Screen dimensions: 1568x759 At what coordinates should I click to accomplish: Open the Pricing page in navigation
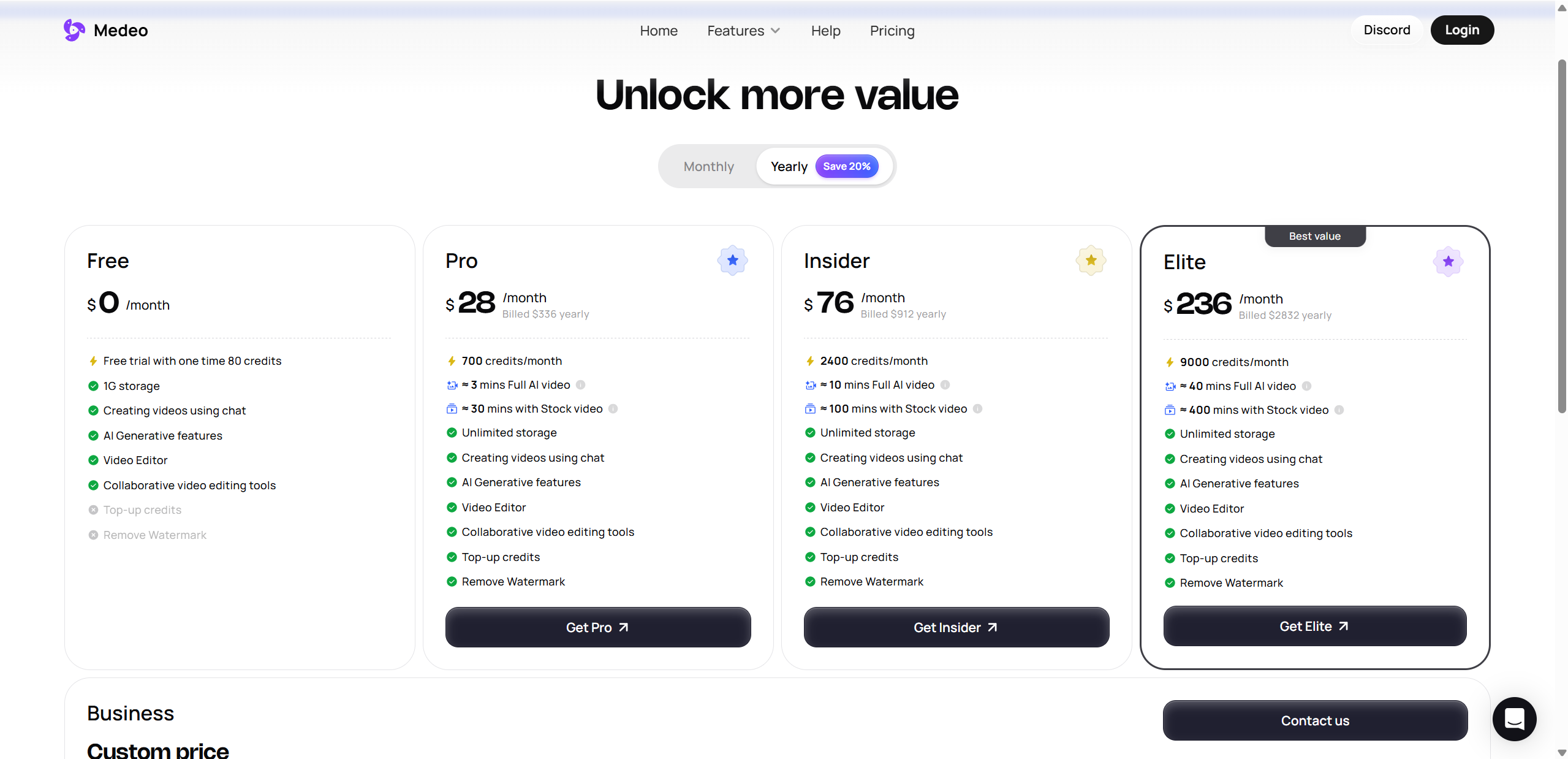click(892, 31)
